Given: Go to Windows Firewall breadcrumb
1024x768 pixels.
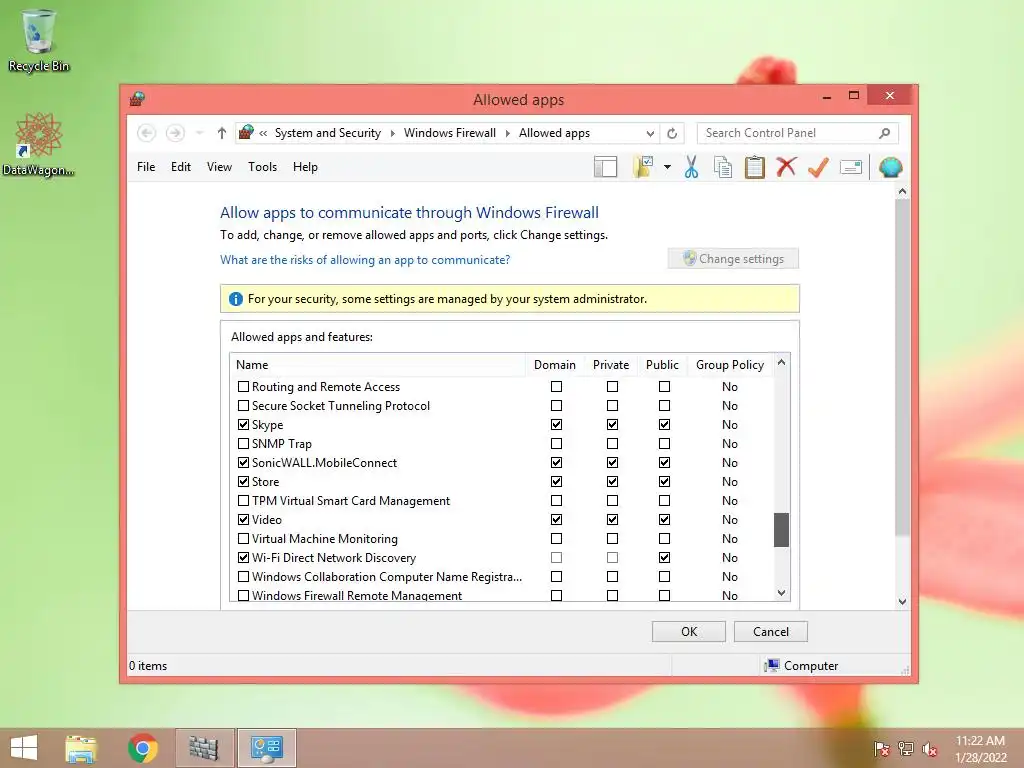Looking at the screenshot, I should tap(450, 133).
